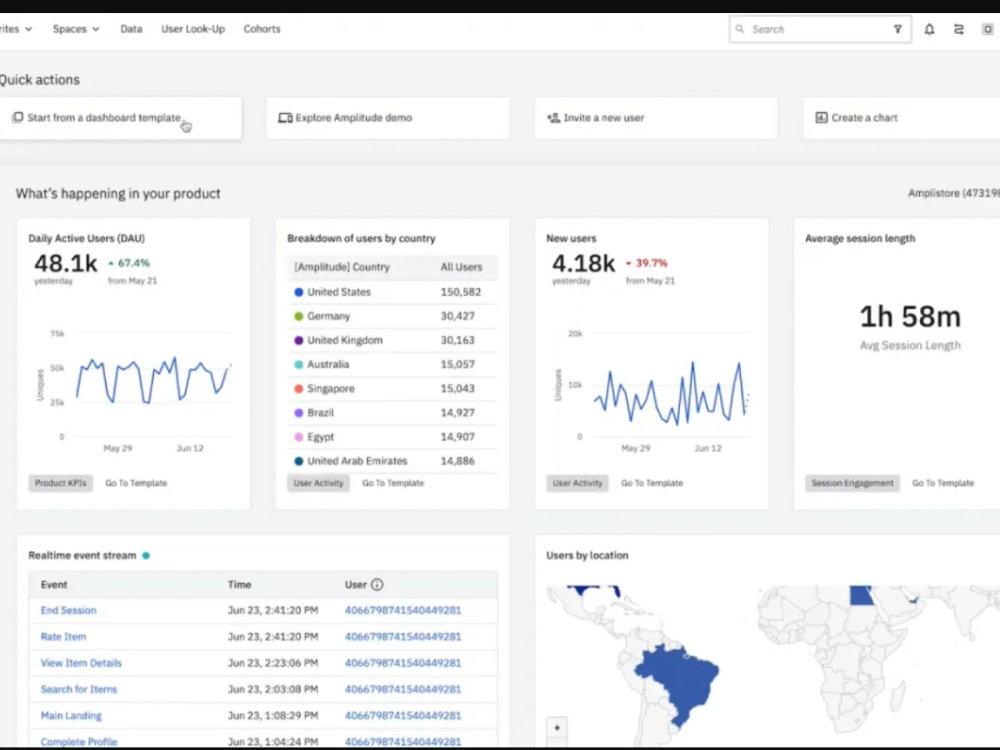Open the Data menu

131,29
